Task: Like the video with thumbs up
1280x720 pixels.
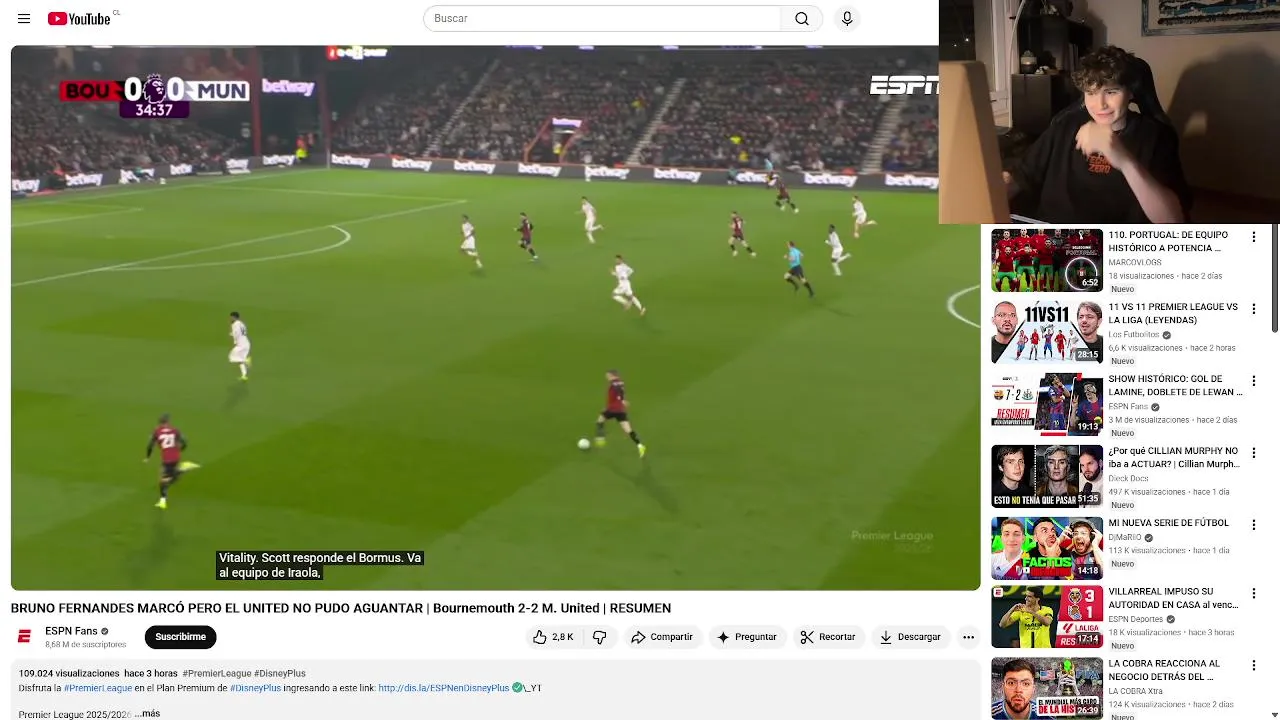Action: coord(553,637)
